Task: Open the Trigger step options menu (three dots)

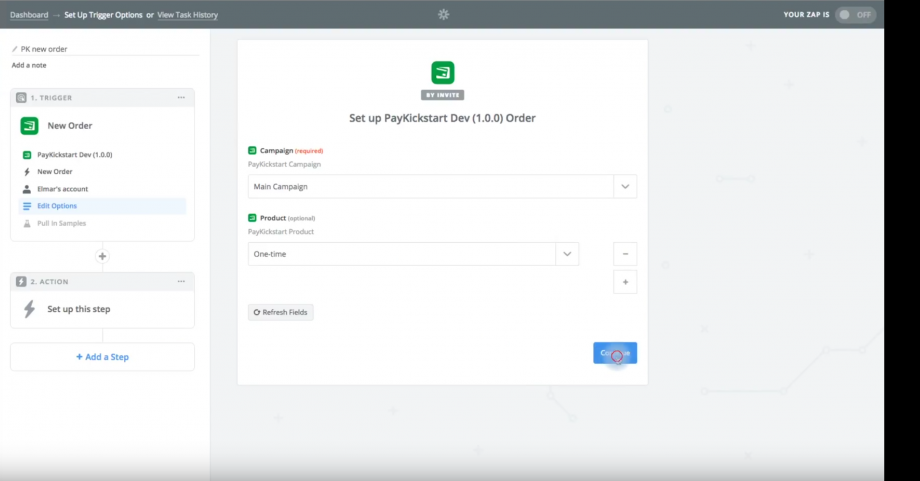Action: coord(181,97)
